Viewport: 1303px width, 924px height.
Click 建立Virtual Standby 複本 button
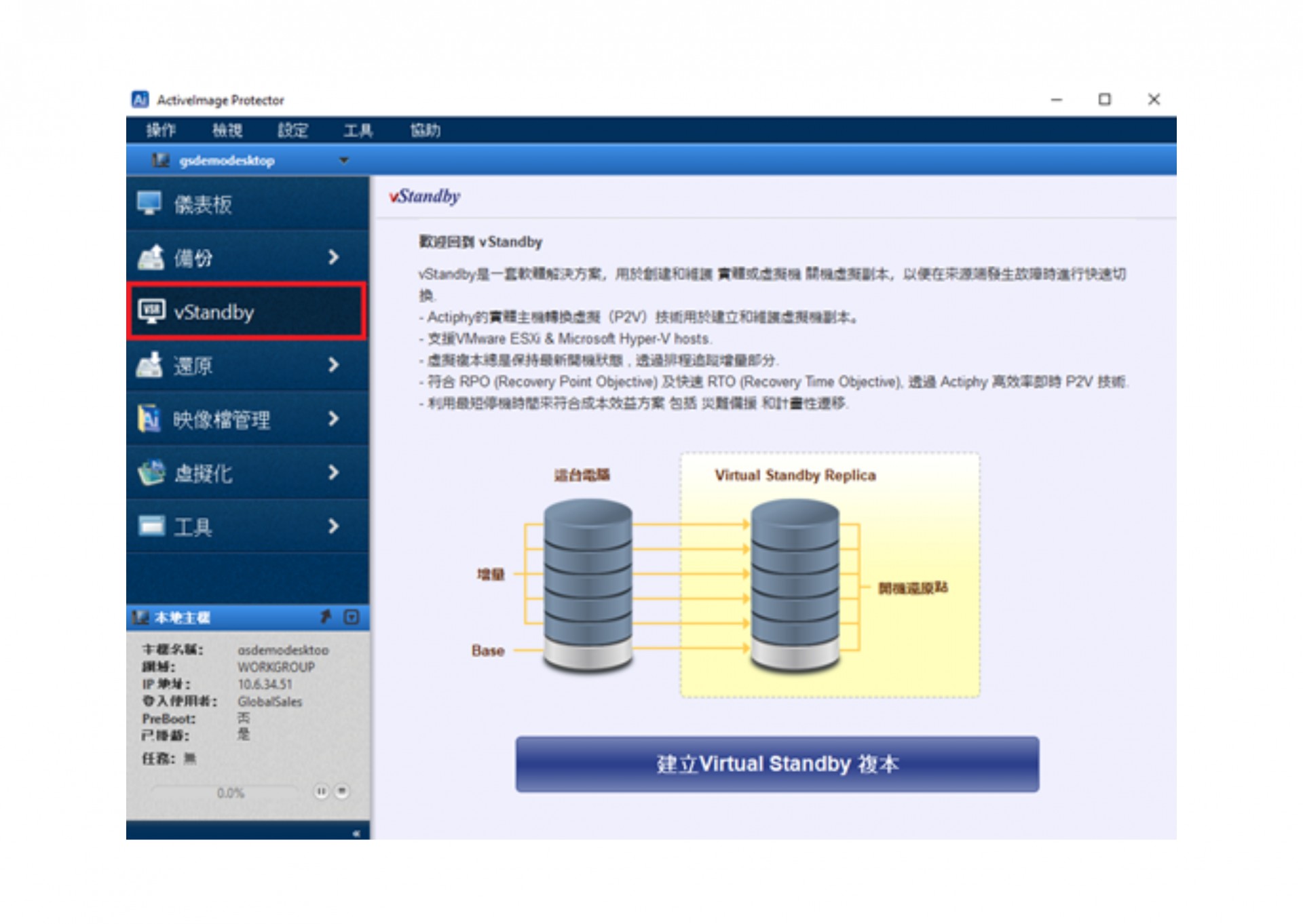point(777,764)
